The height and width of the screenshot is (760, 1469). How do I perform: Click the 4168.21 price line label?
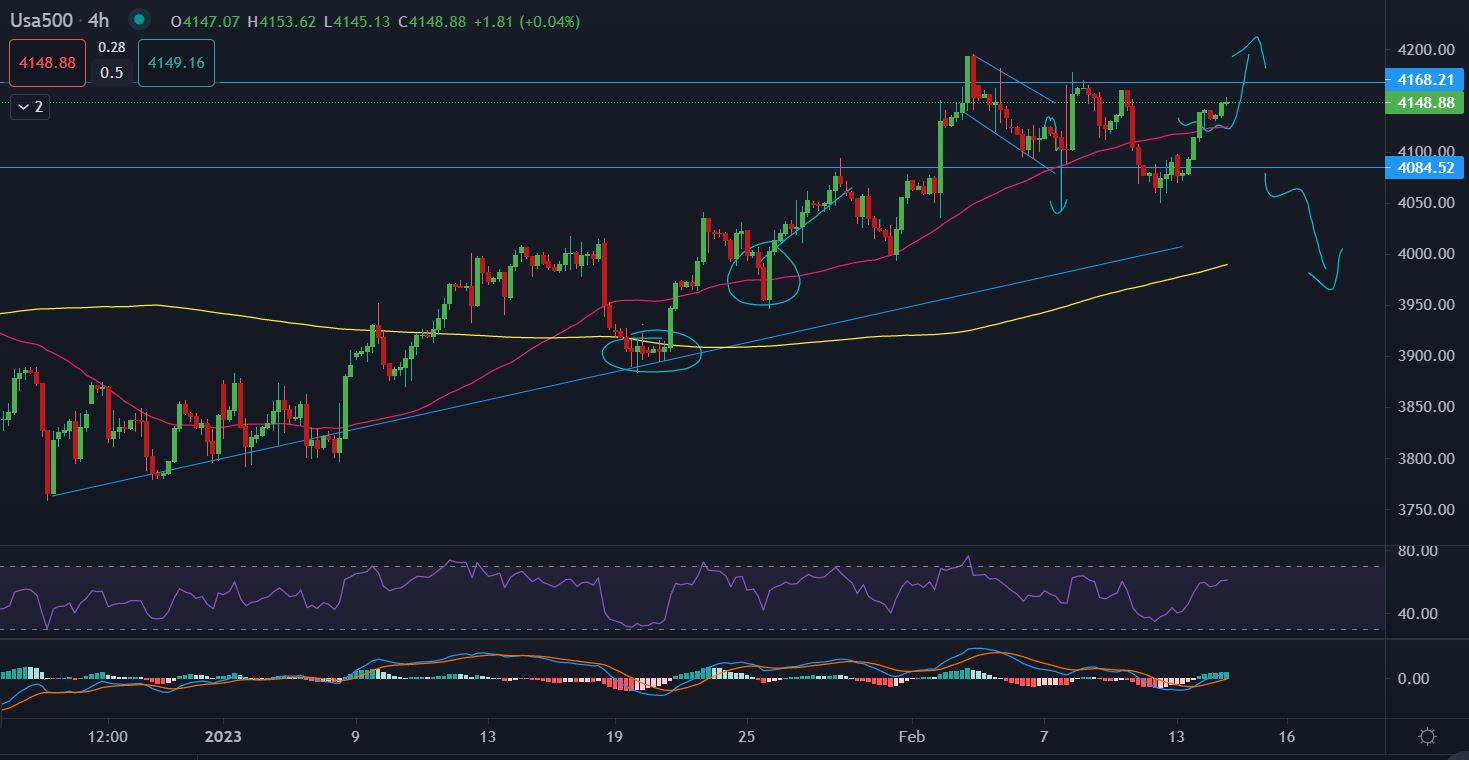1425,79
